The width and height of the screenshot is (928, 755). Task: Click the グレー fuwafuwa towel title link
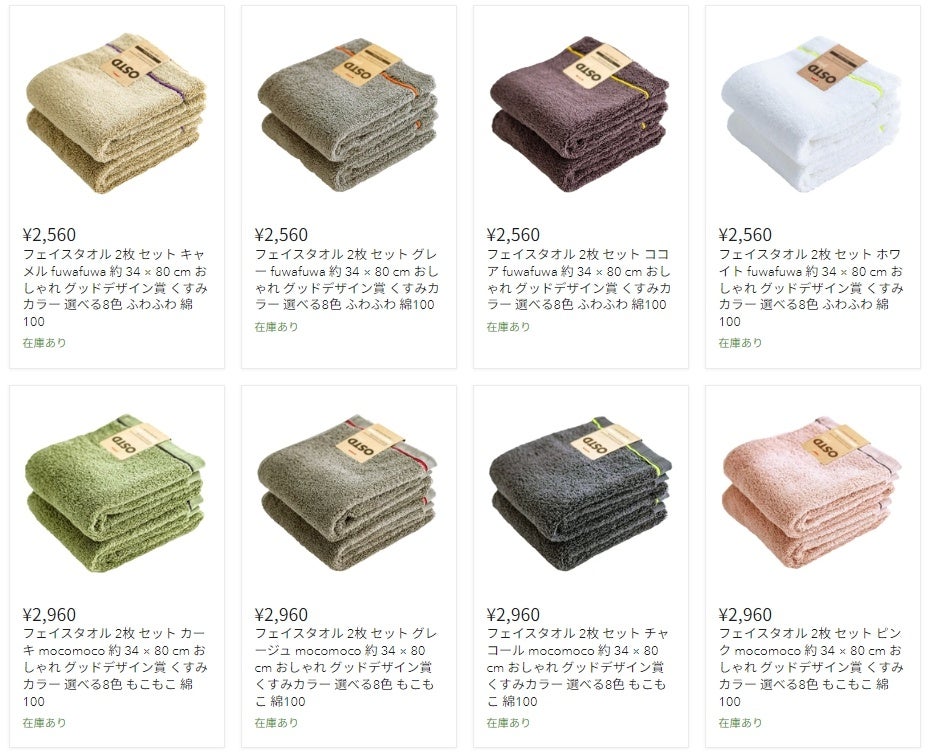(347, 280)
